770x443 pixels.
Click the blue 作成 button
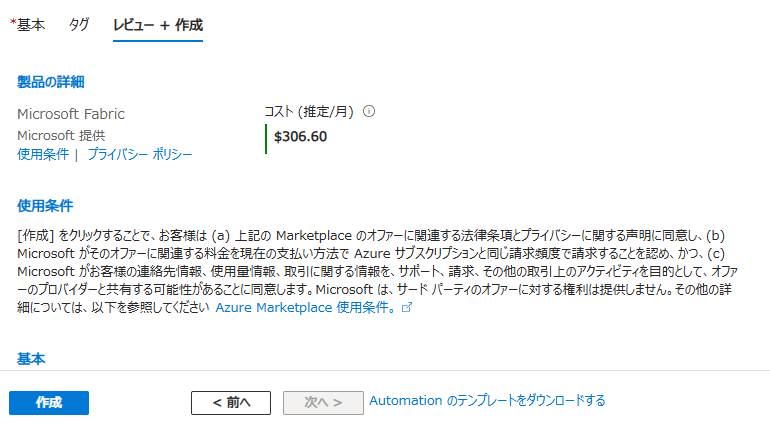pyautogui.click(x=49, y=403)
